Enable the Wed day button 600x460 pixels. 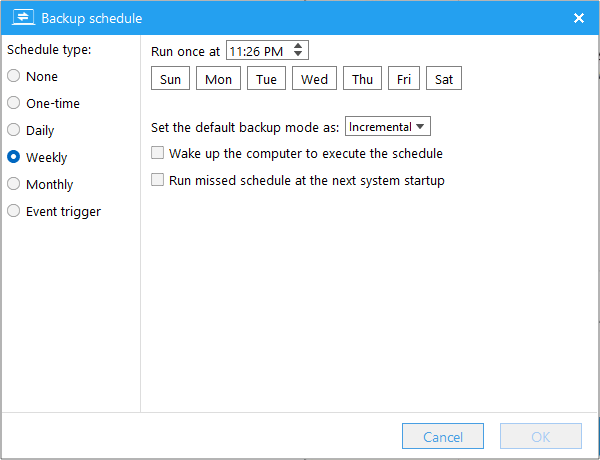(x=314, y=79)
